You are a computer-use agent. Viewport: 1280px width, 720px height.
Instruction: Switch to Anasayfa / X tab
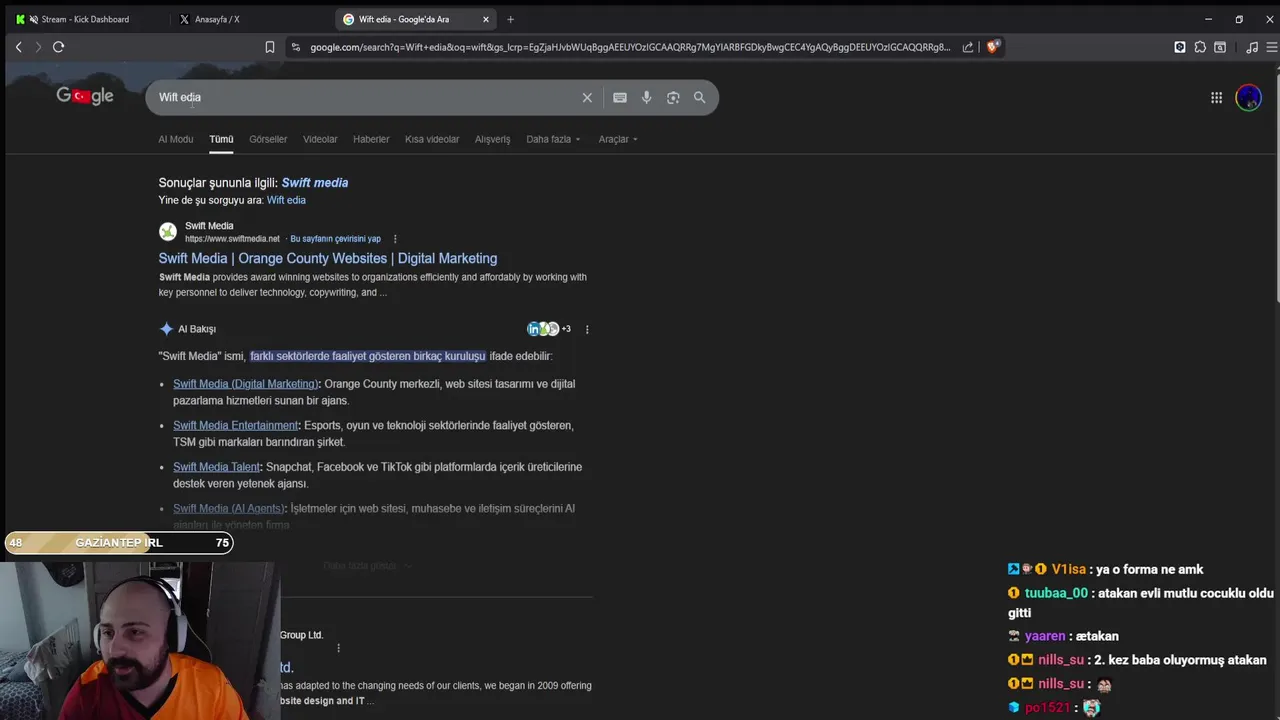pyautogui.click(x=250, y=19)
